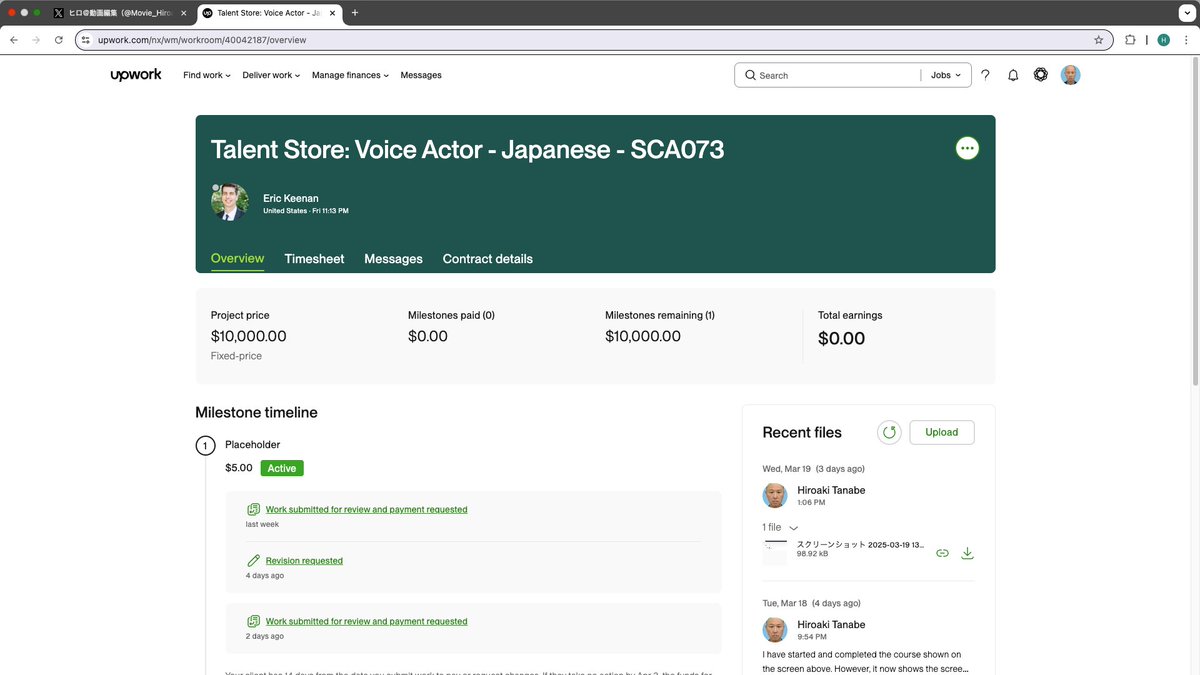This screenshot has width=1200, height=675.
Task: Open the browser tab search dropdown
Action: [x=1186, y=13]
